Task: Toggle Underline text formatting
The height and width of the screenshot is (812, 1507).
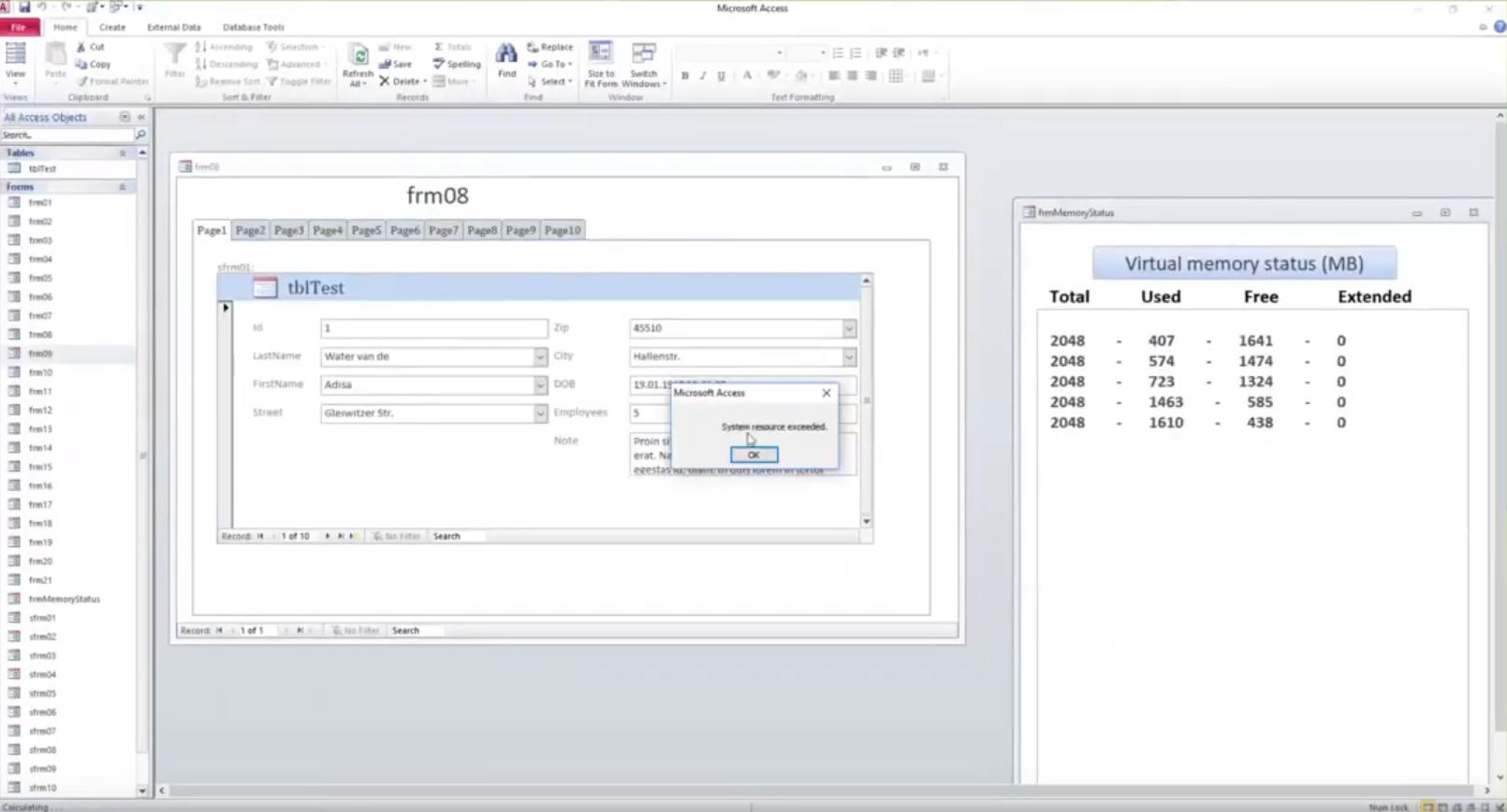Action: pyautogui.click(x=721, y=76)
